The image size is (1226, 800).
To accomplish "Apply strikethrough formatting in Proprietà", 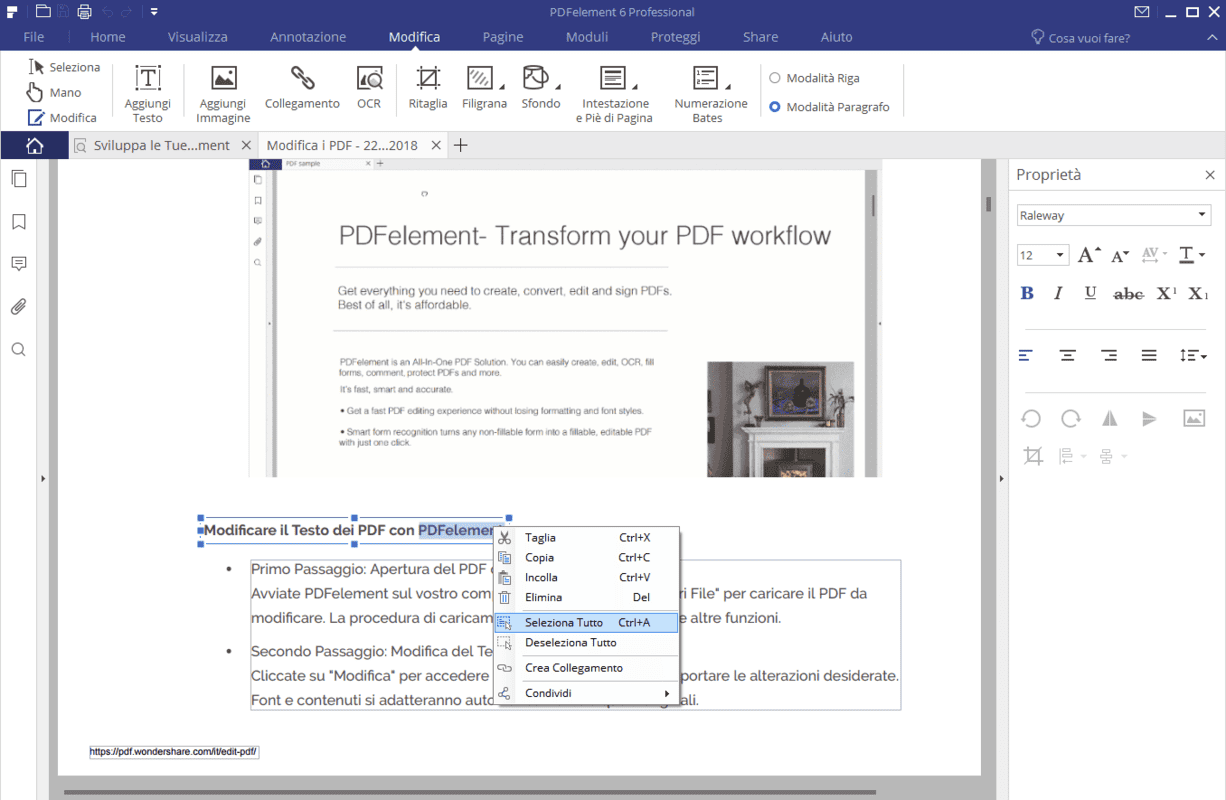I will [1128, 293].
